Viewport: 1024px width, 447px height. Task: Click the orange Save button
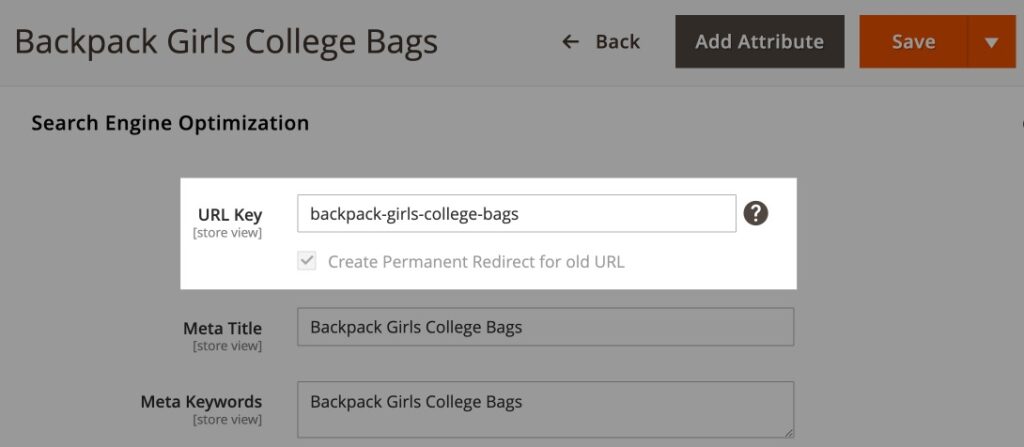913,42
